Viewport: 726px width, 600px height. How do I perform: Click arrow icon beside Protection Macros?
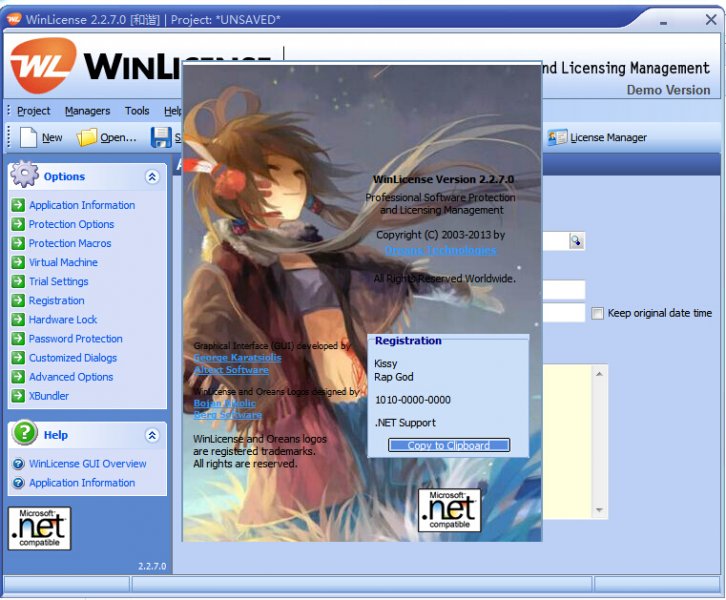tap(18, 243)
